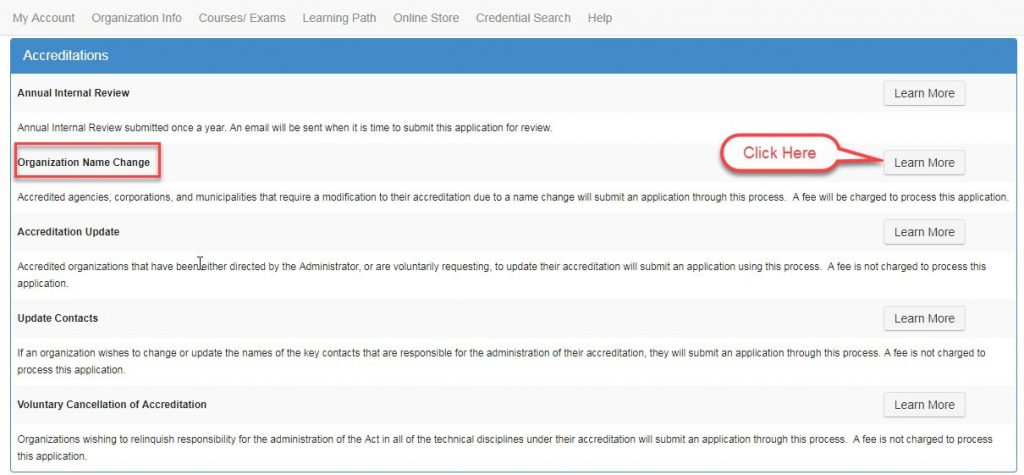Select the Accreditations panel header

point(512,56)
